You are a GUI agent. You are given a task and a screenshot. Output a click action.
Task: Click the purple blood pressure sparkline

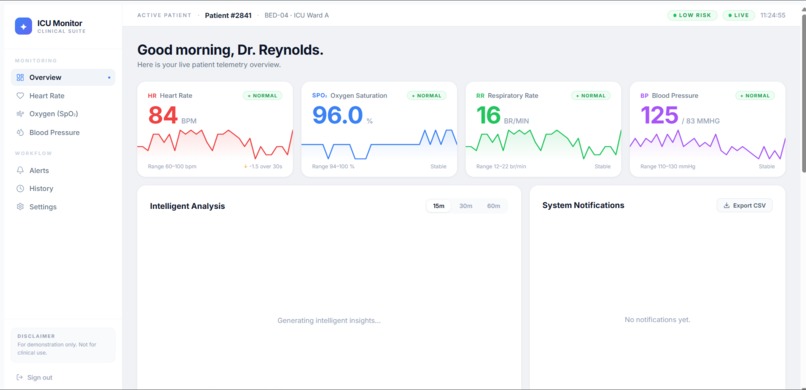707,144
